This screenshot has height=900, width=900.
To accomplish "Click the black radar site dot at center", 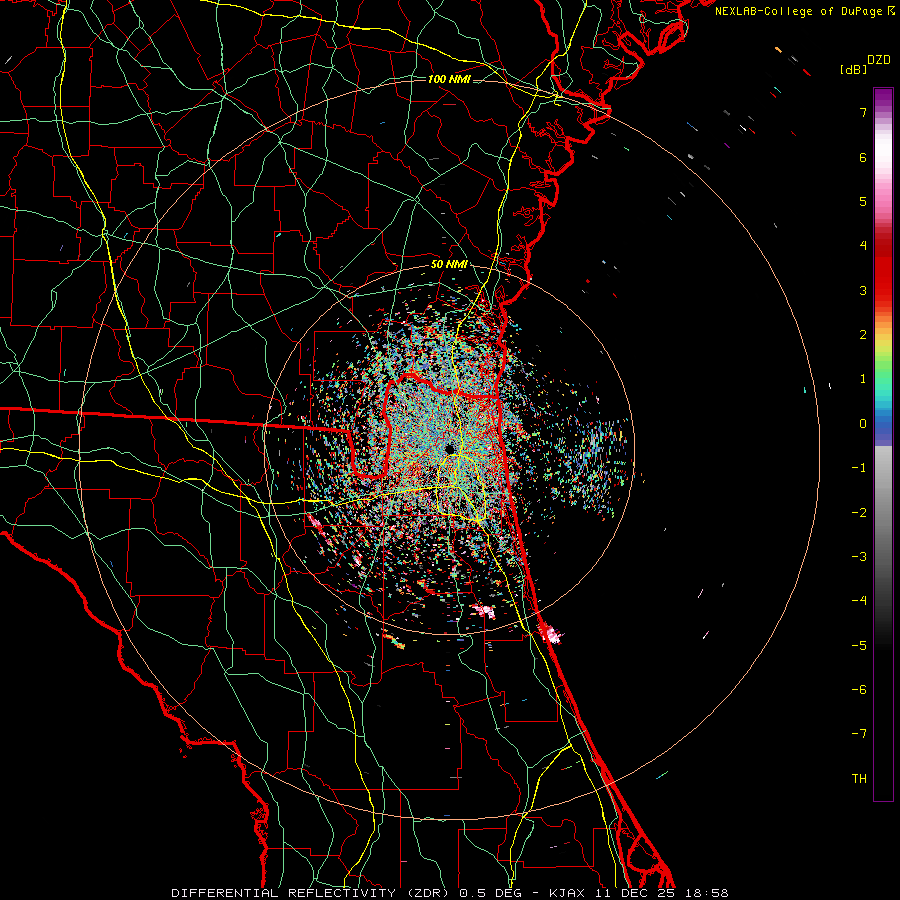I will [x=450, y=449].
